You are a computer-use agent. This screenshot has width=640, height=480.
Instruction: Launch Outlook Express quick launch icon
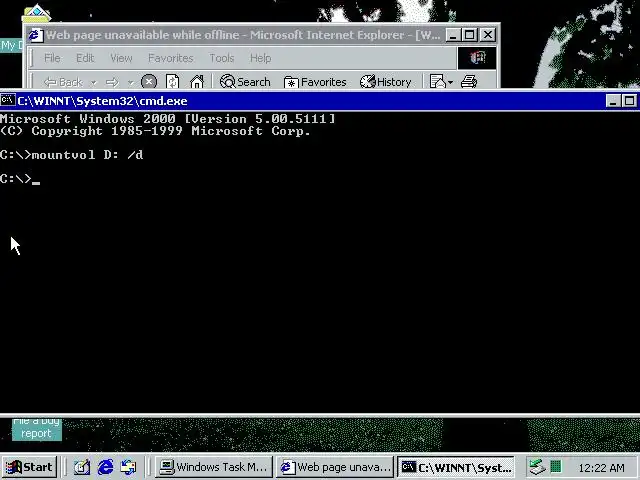129,467
